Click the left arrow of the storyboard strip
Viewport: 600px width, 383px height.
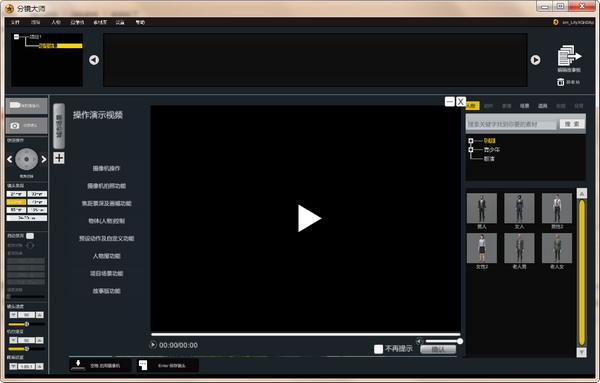(94, 60)
